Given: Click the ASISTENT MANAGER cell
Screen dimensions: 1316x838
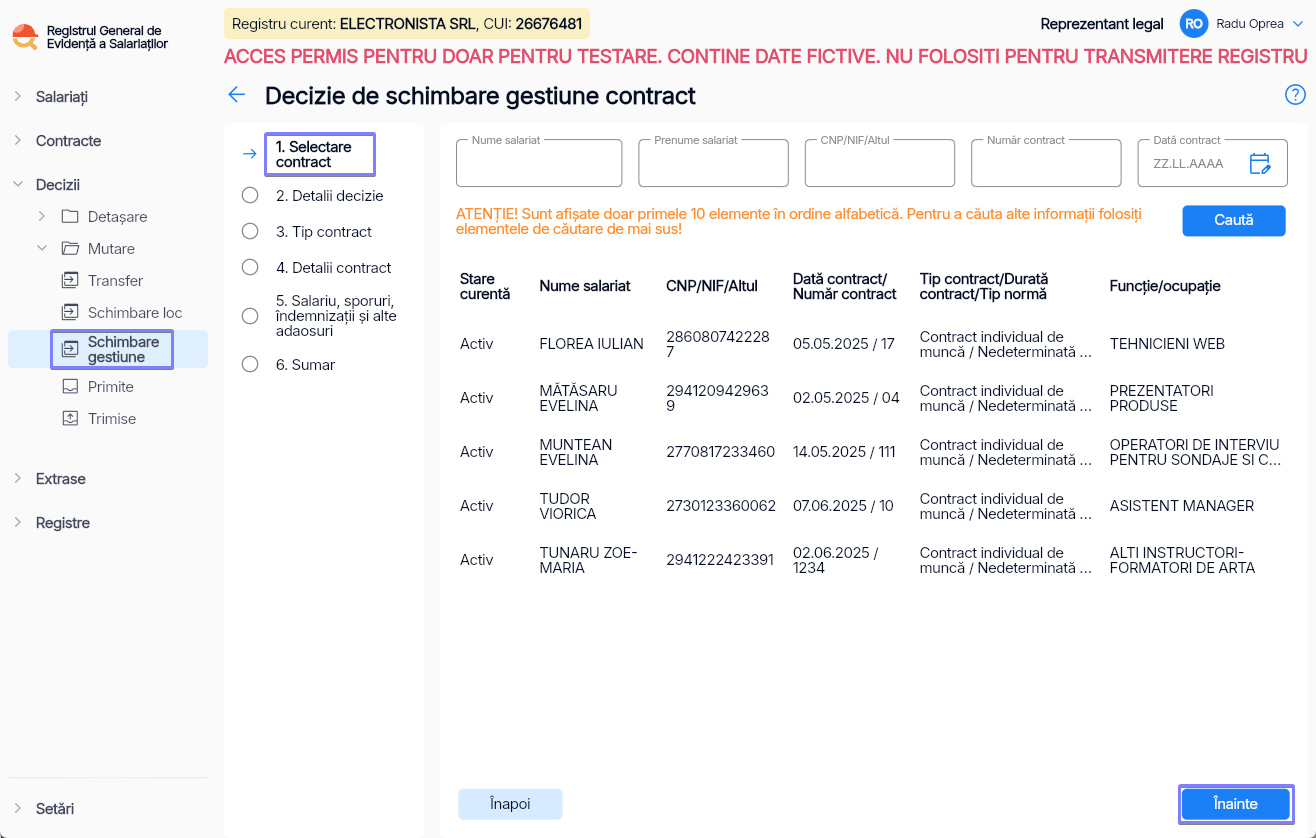Looking at the screenshot, I should point(1182,506).
